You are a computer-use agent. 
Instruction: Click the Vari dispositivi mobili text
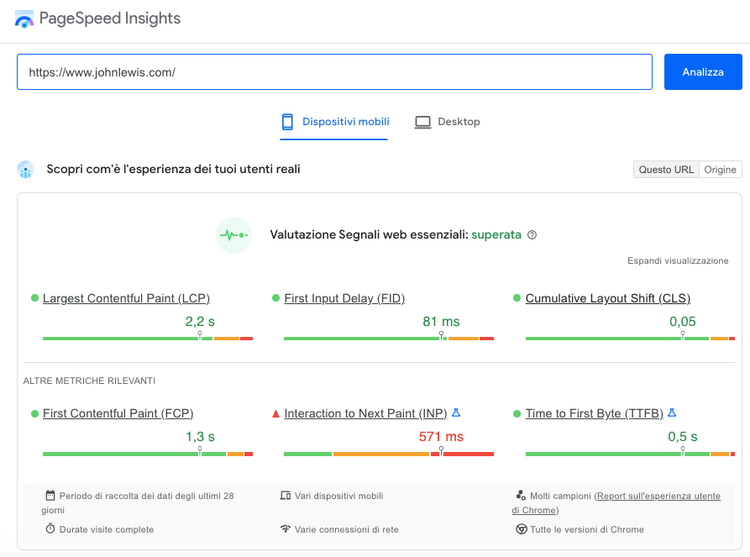click(339, 496)
